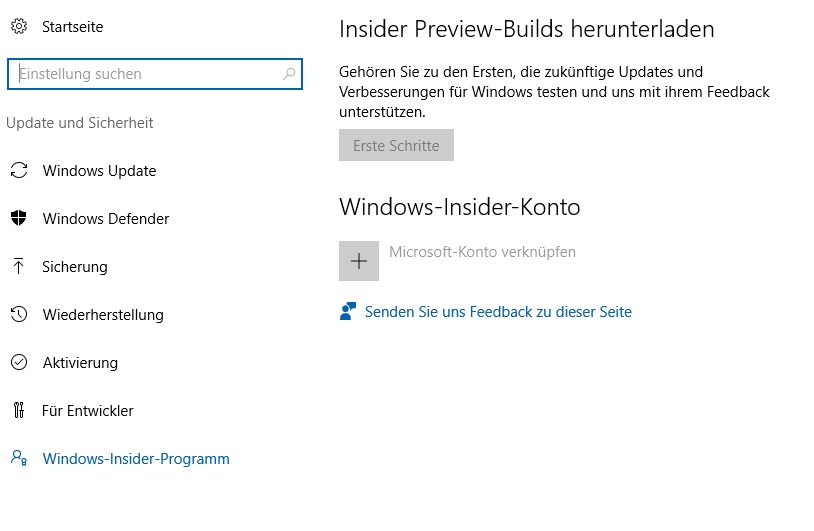Go to Windows Defender settings
Screen dimensions: 814x531
click(106, 219)
